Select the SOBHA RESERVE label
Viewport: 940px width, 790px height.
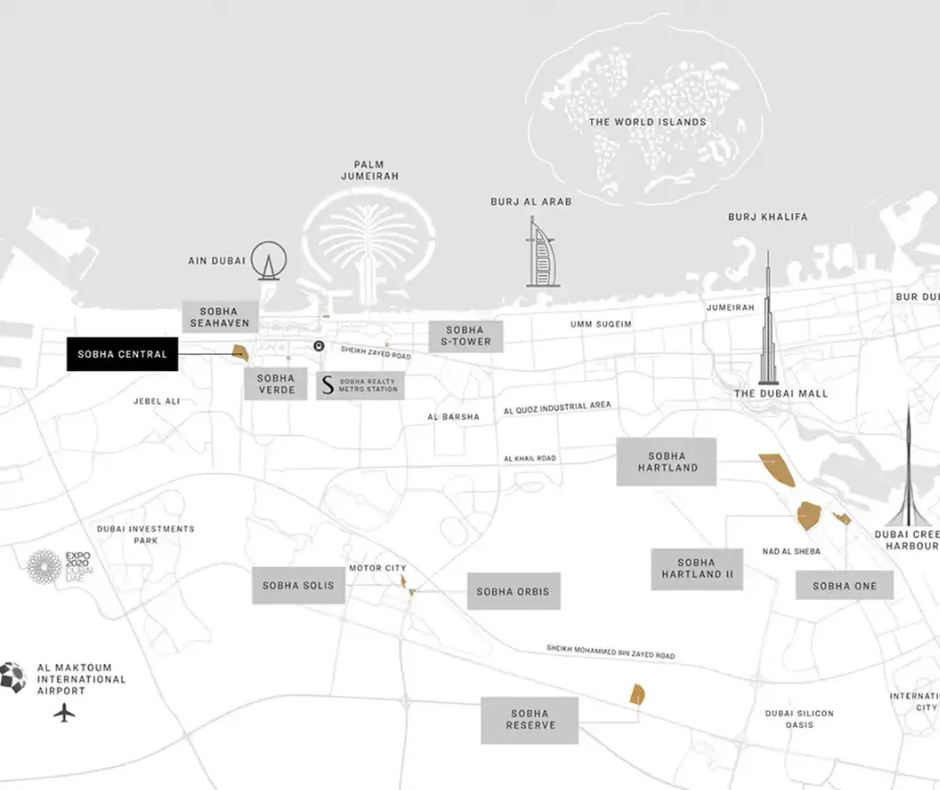(x=530, y=719)
